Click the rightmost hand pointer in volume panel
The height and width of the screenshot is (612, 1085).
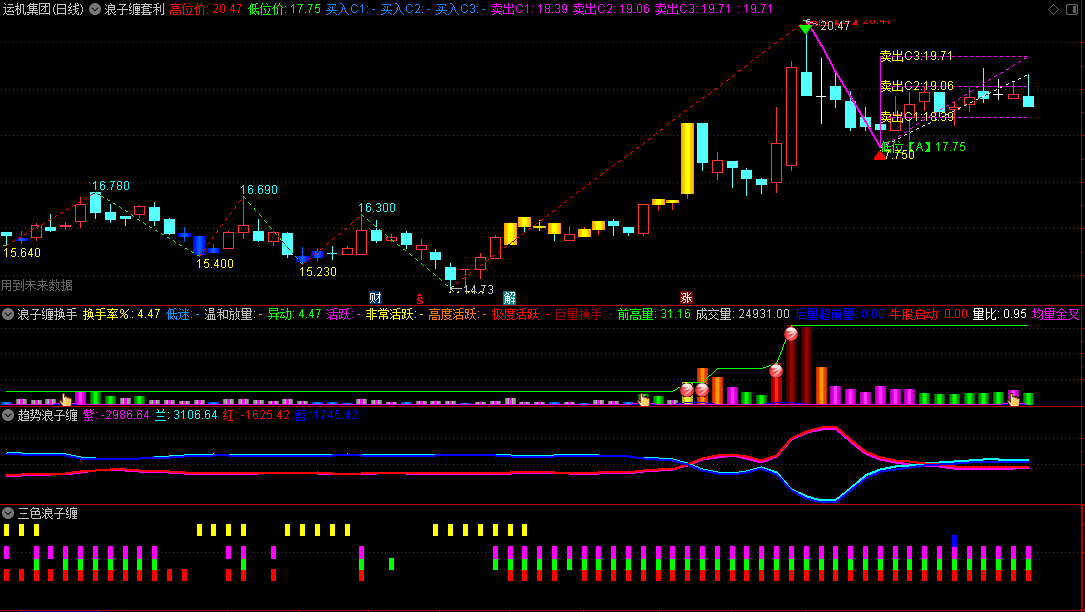coord(1014,399)
